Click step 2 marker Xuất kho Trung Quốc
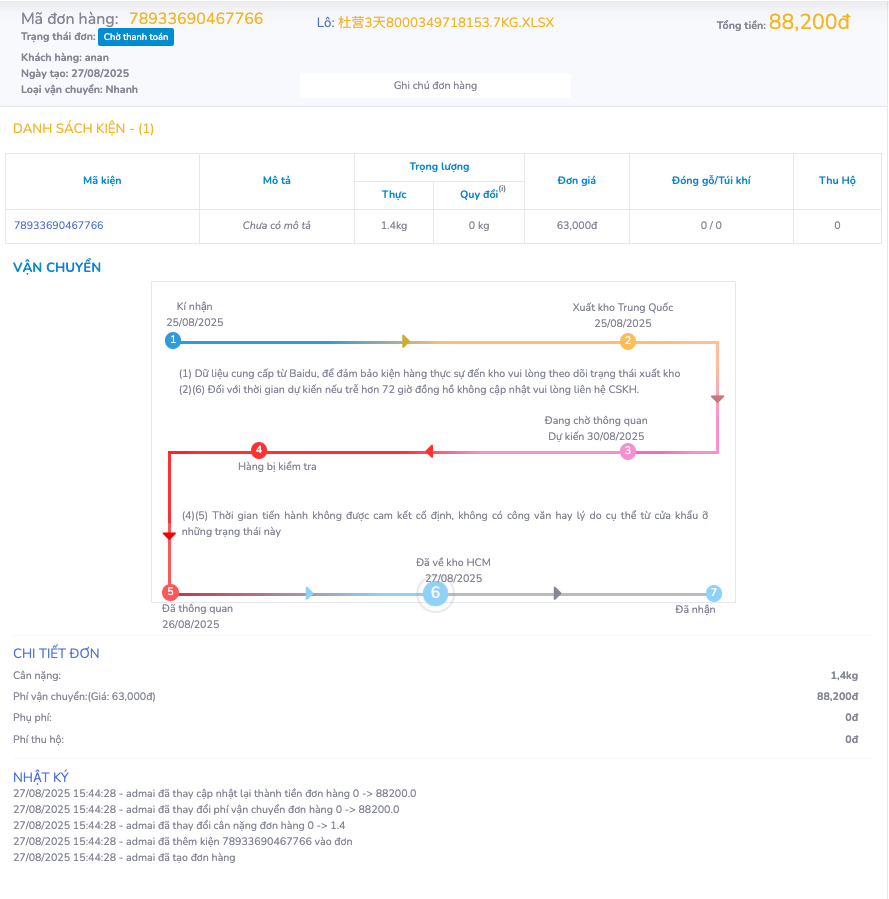Screen dimensions: 889x899 coord(628,341)
